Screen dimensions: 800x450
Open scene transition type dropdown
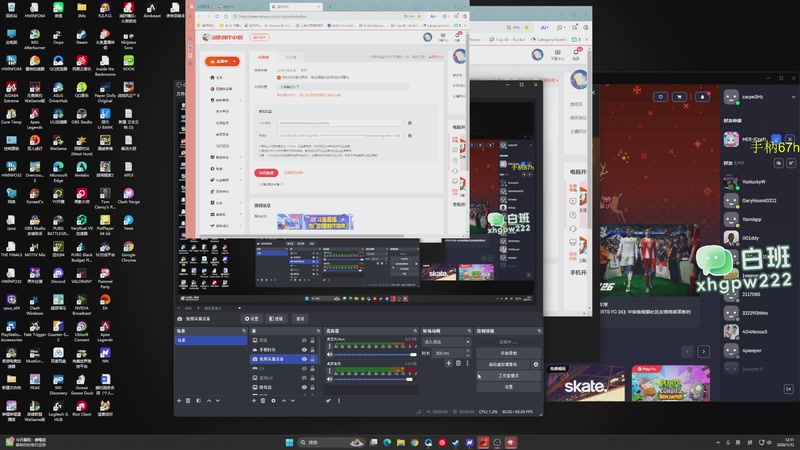point(446,341)
